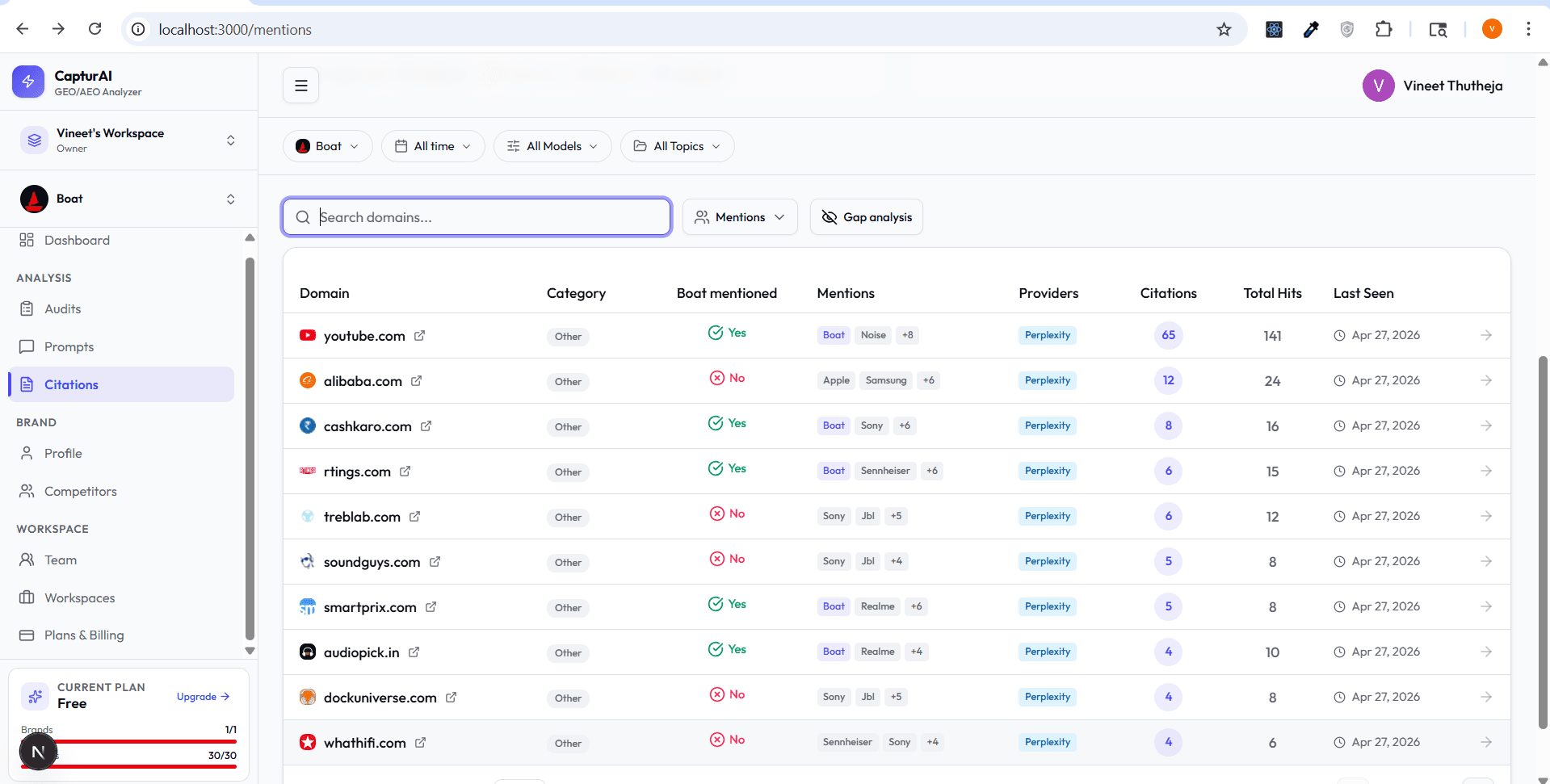Open the soundguys.com domain row
Viewport: 1550px width, 784px height.
point(897,562)
